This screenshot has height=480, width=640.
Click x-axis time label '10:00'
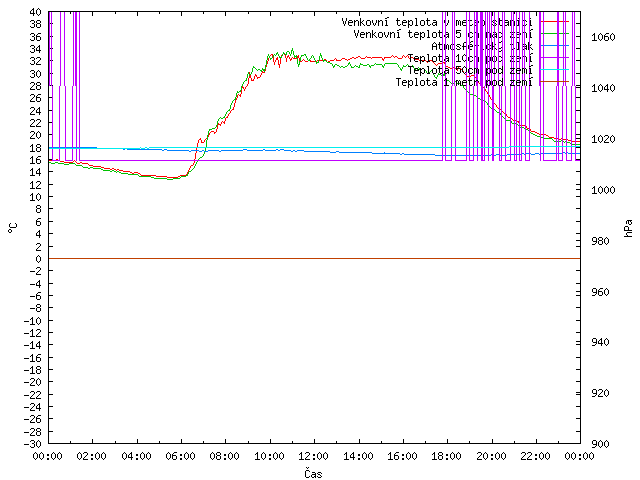point(269,456)
